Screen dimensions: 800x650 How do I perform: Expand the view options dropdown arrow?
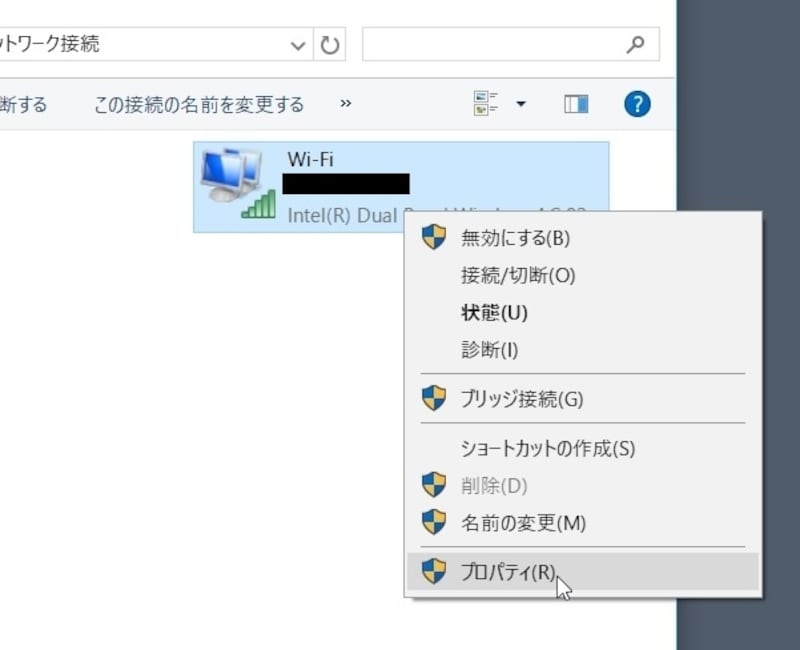[521, 102]
